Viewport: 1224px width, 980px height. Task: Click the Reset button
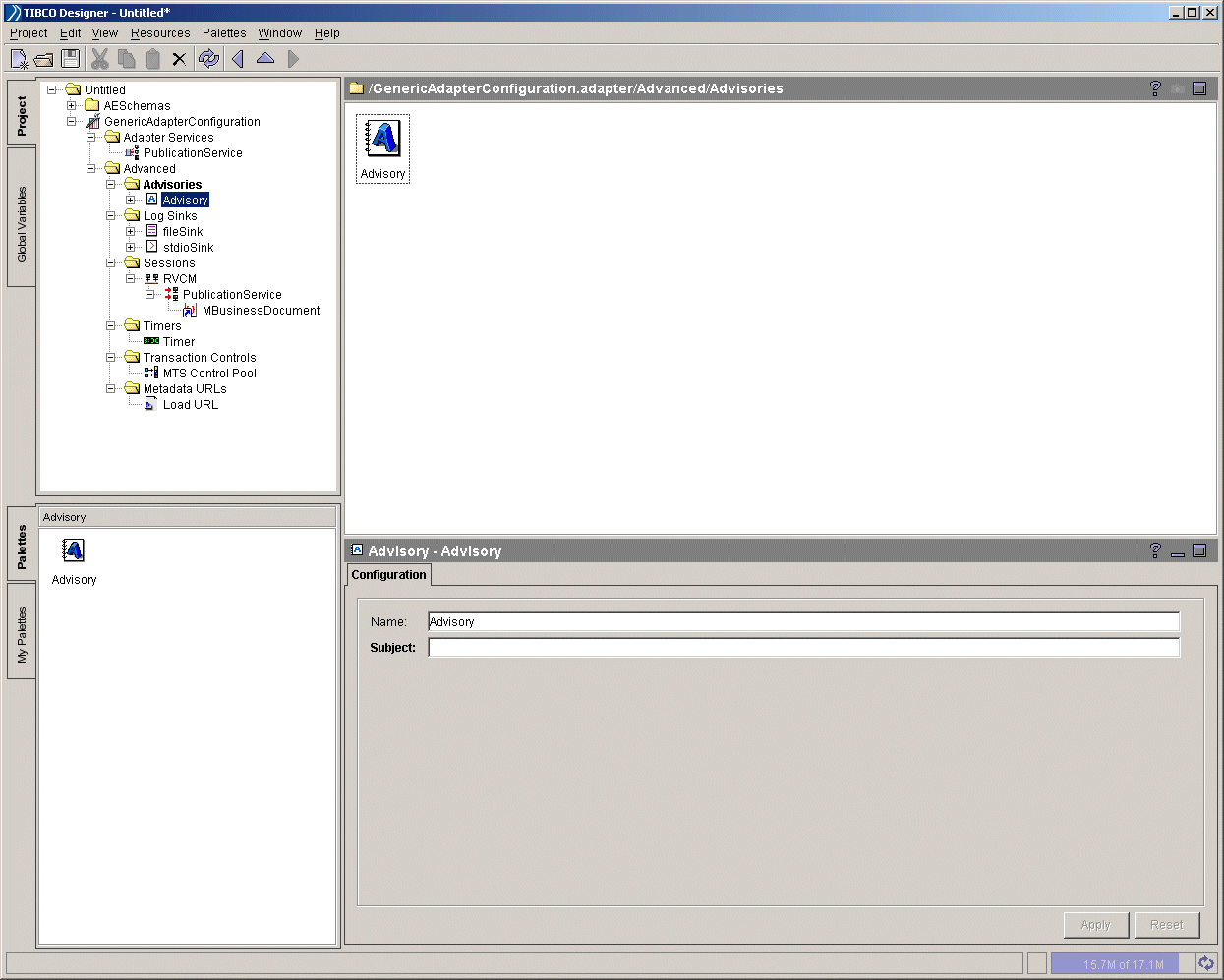(1167, 925)
